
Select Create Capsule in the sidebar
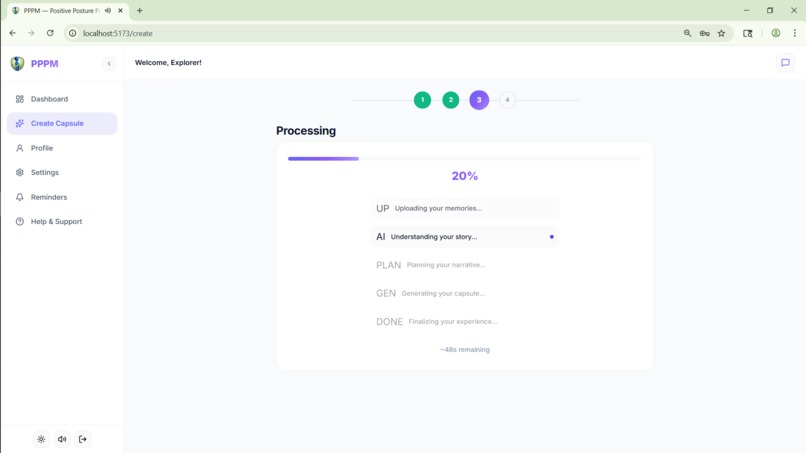click(x=62, y=123)
